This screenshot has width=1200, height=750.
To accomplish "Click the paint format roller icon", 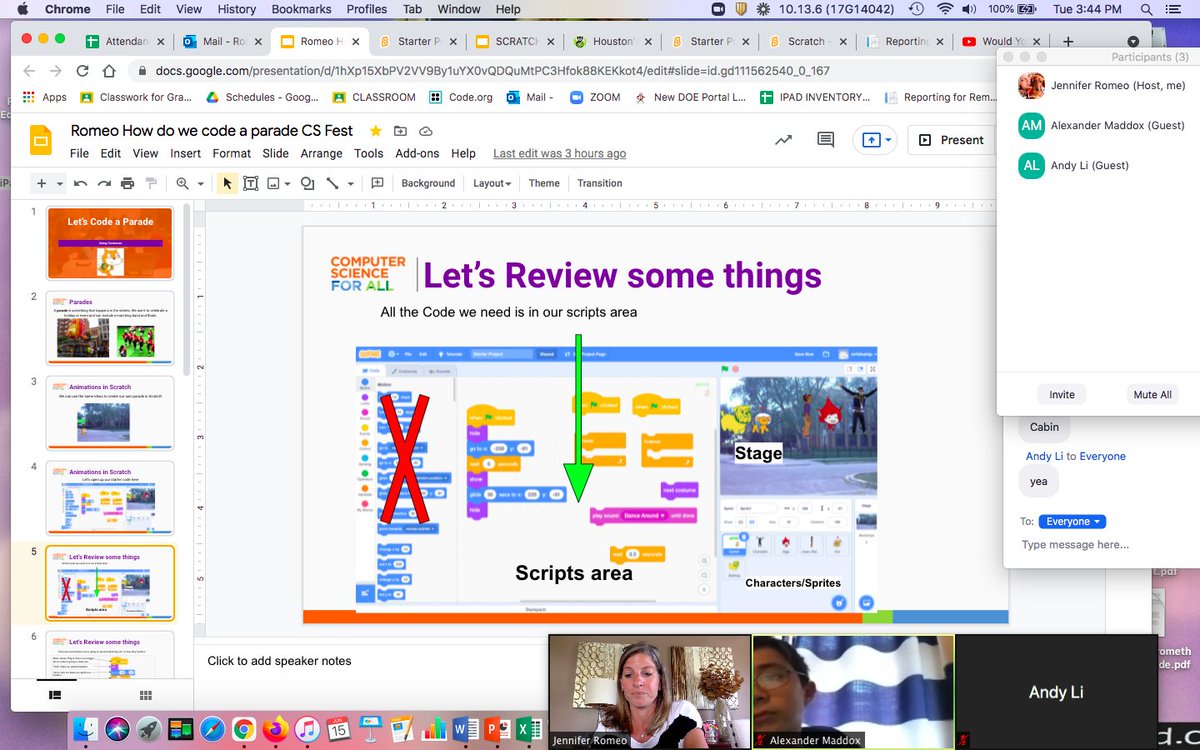I will (x=151, y=184).
